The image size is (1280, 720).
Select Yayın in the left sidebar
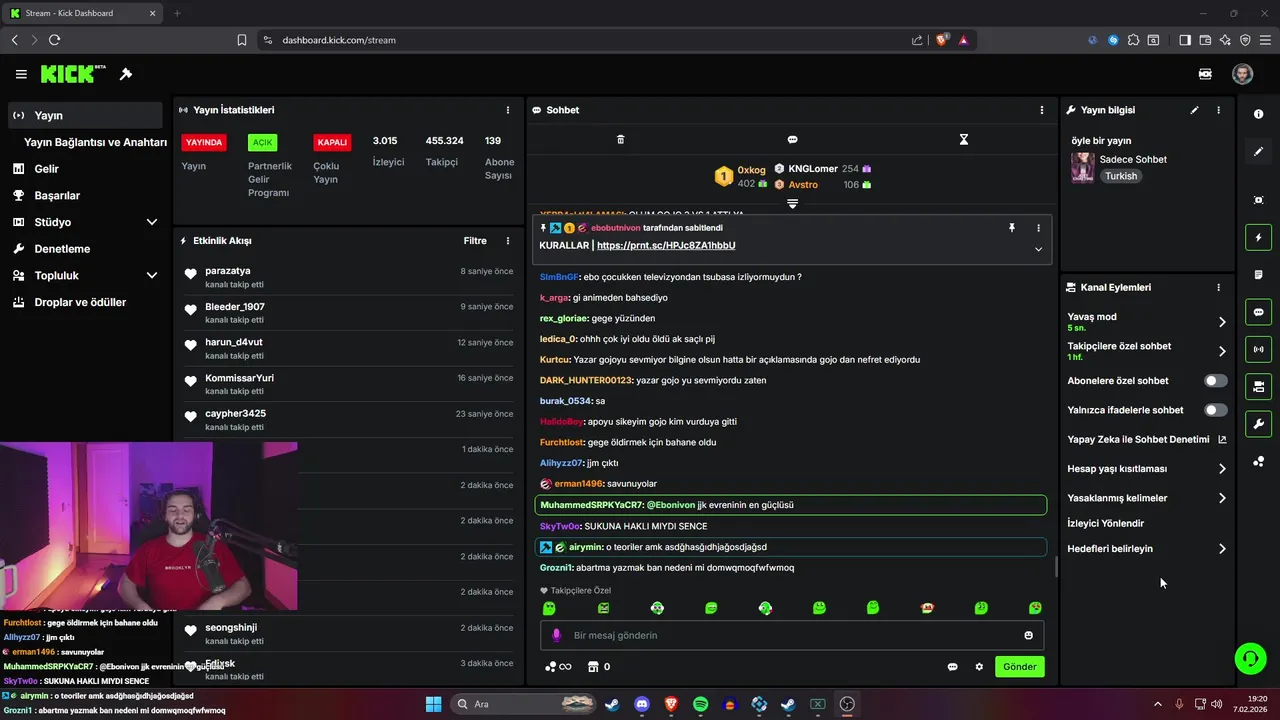tap(84, 115)
